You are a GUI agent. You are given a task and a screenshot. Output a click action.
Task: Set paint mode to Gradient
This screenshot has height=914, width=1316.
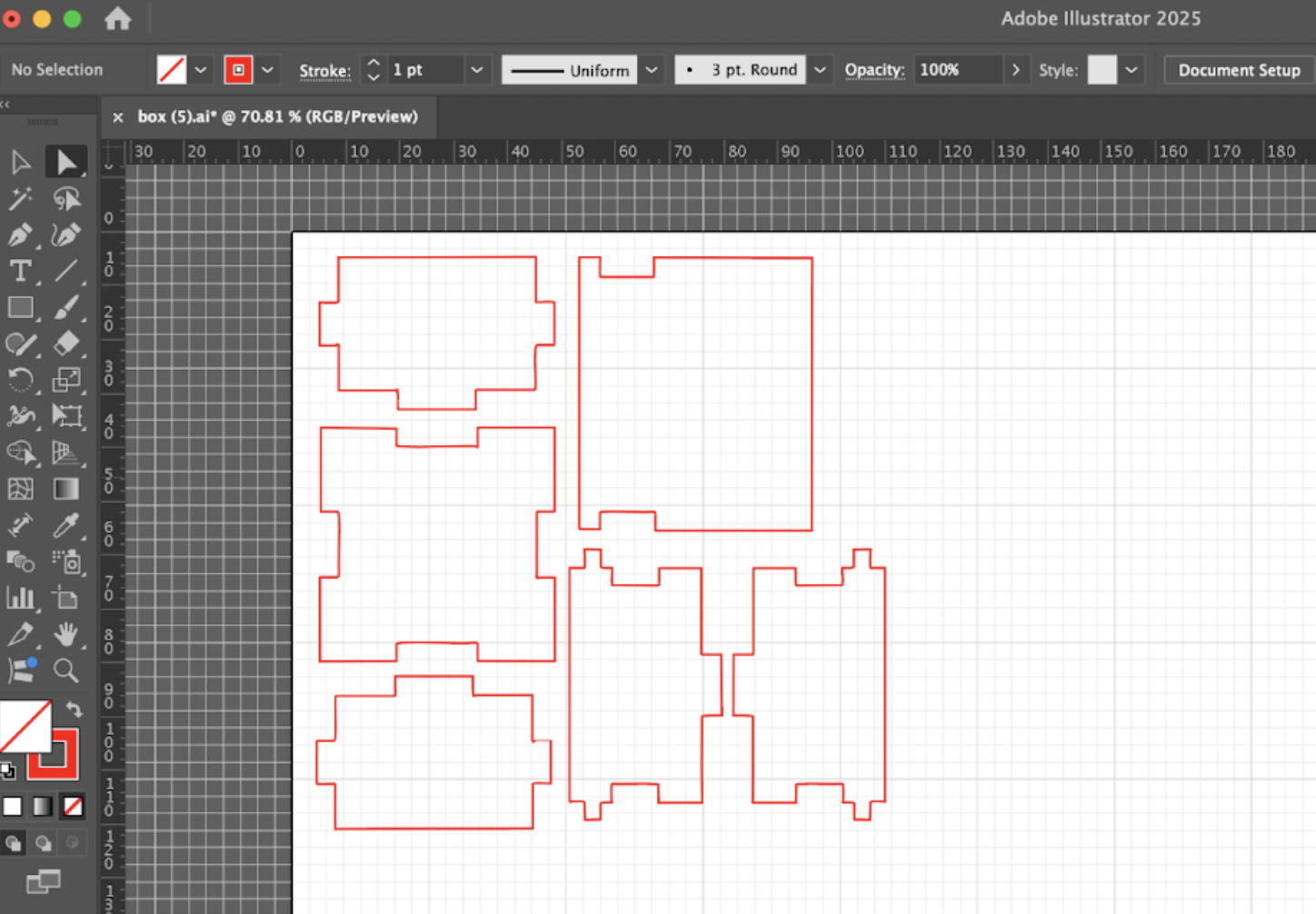[43, 806]
